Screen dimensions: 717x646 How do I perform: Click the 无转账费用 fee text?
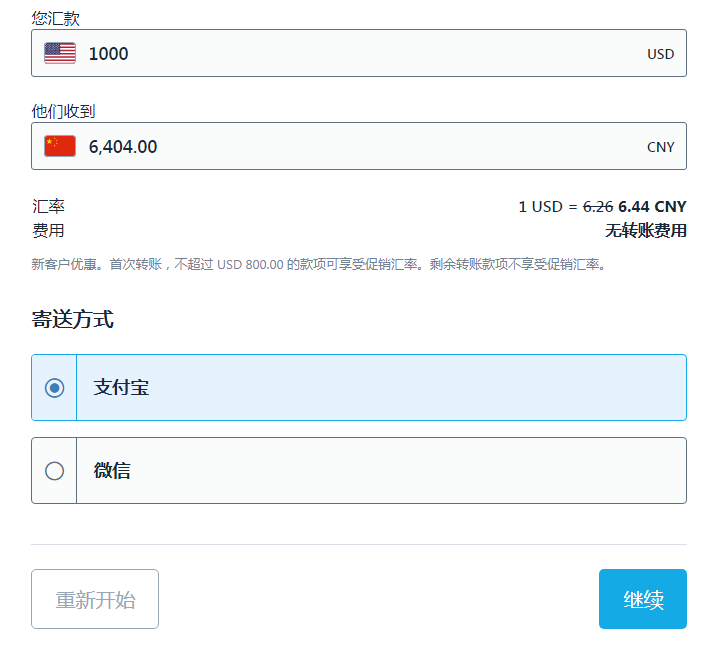[645, 231]
